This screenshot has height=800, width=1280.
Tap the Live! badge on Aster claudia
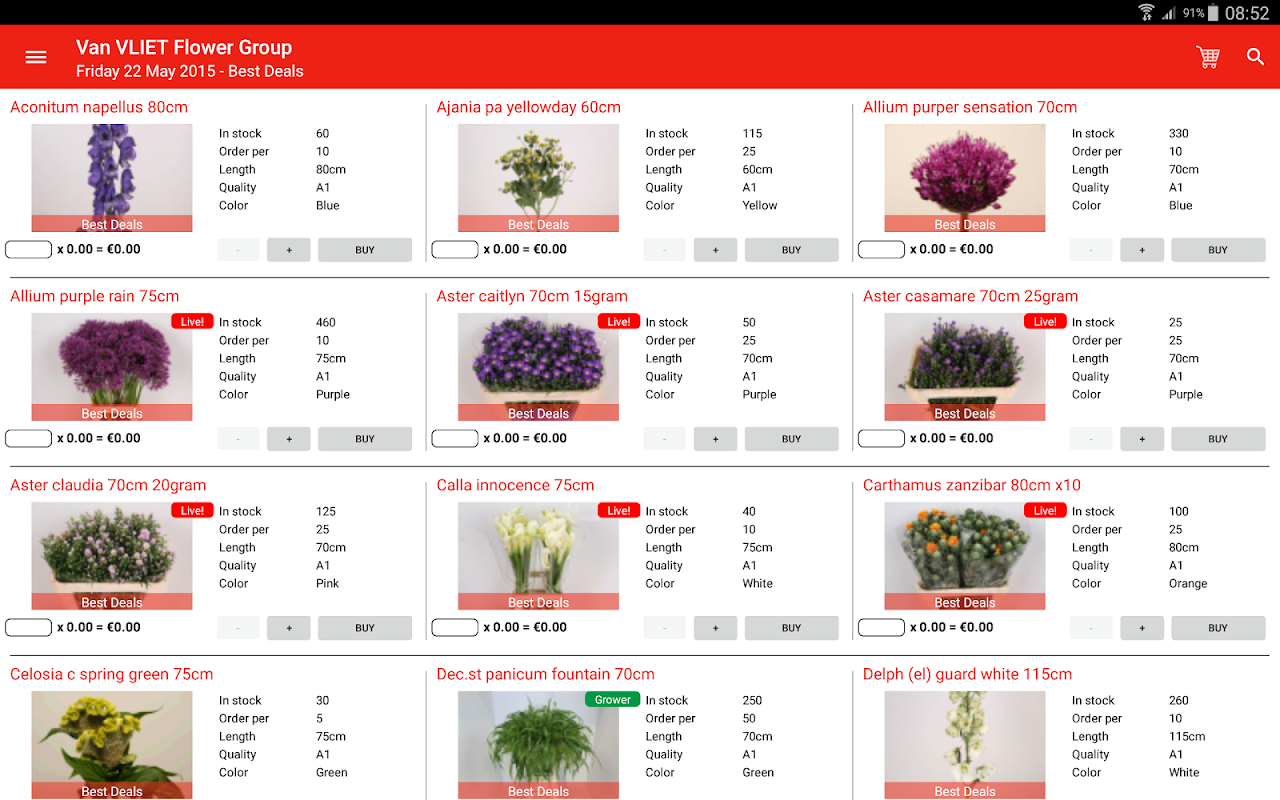[192, 510]
